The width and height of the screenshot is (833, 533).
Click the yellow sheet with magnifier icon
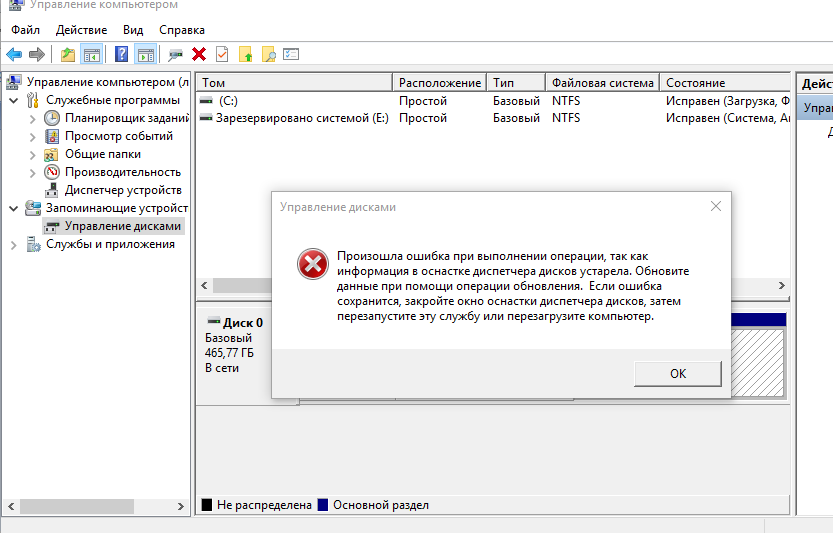tap(269, 54)
